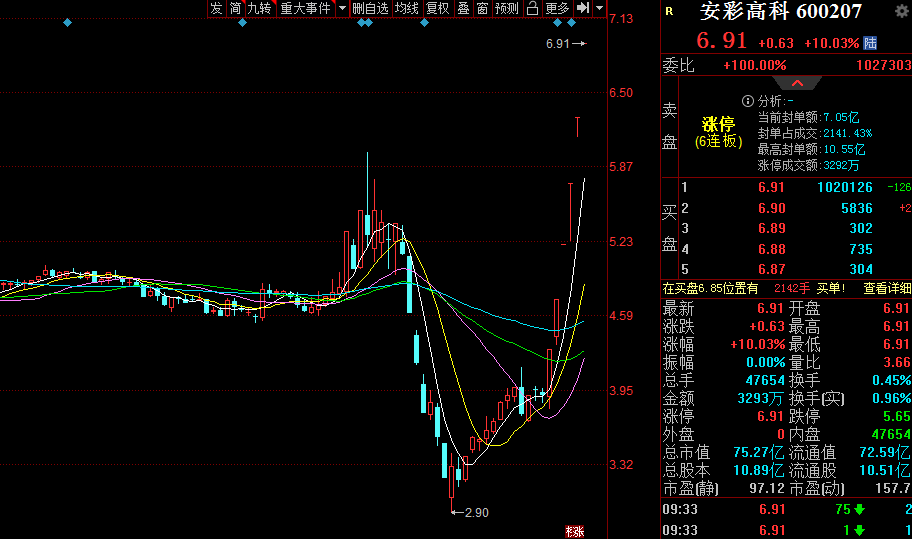The height and width of the screenshot is (539, 912).
Task: Collapse the sell-side panel with red chevron
Action: (x=797, y=83)
